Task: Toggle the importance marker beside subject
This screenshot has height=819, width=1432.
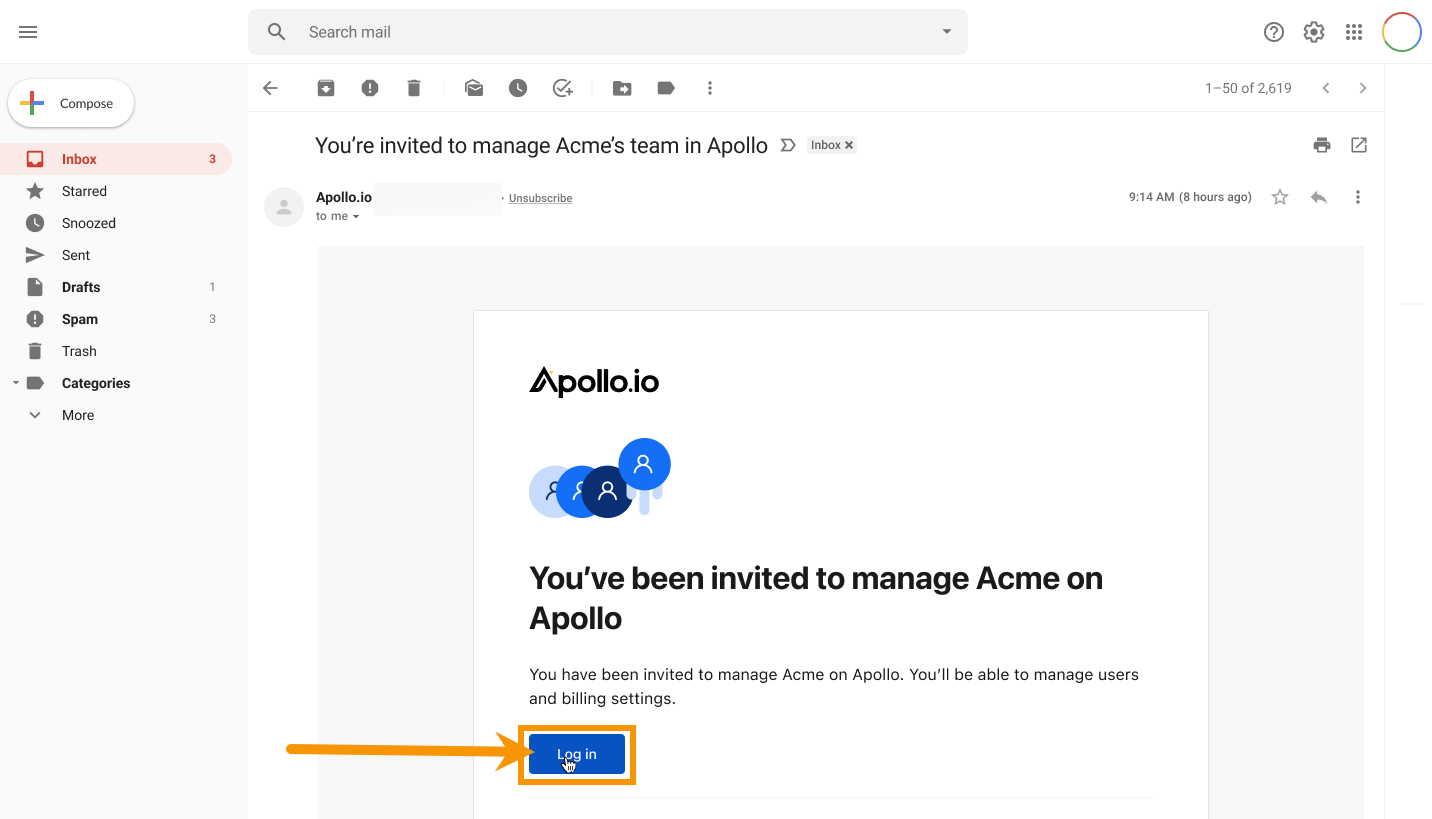Action: pyautogui.click(x=788, y=145)
